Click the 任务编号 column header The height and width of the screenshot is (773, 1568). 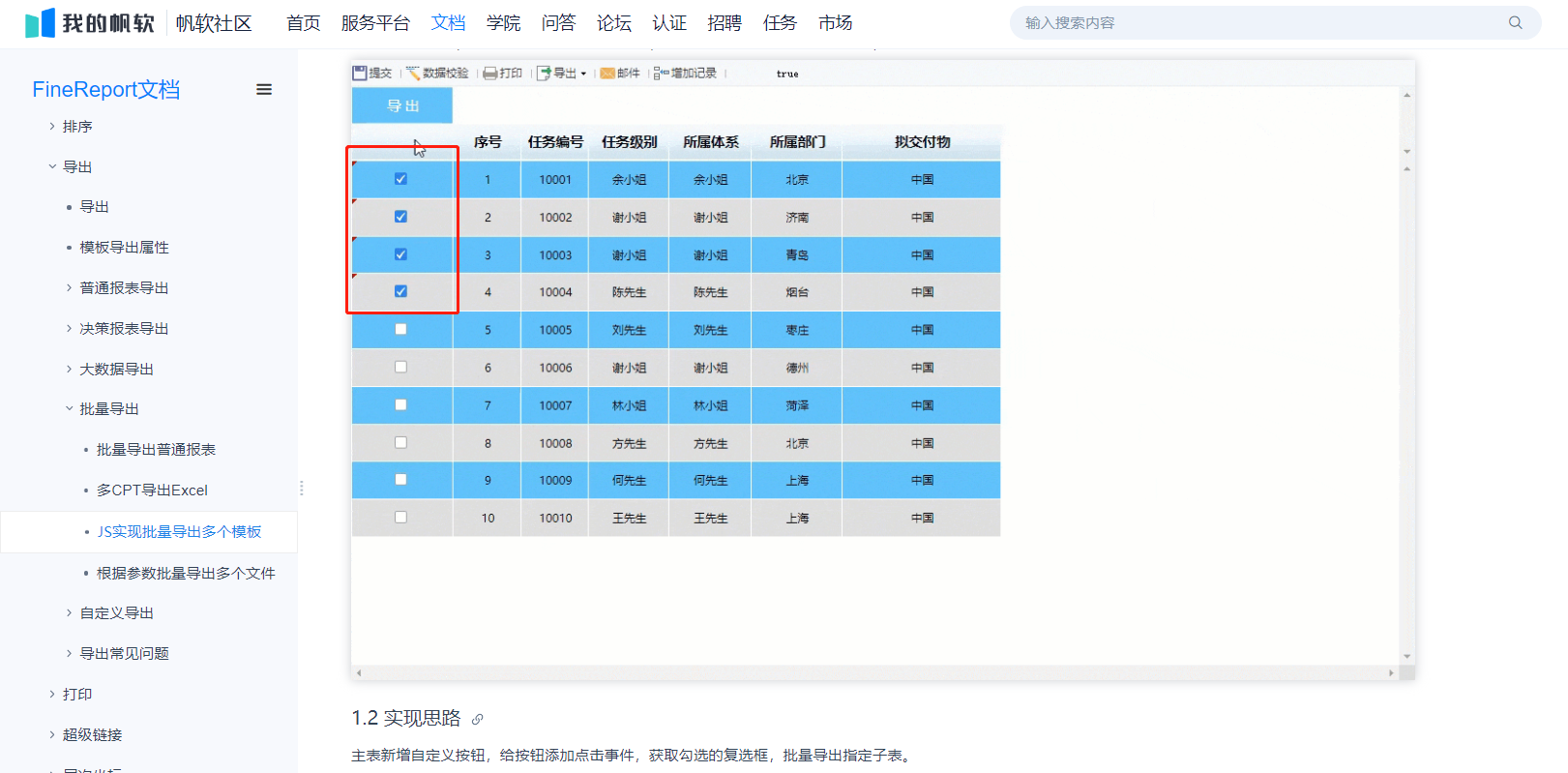pos(555,142)
